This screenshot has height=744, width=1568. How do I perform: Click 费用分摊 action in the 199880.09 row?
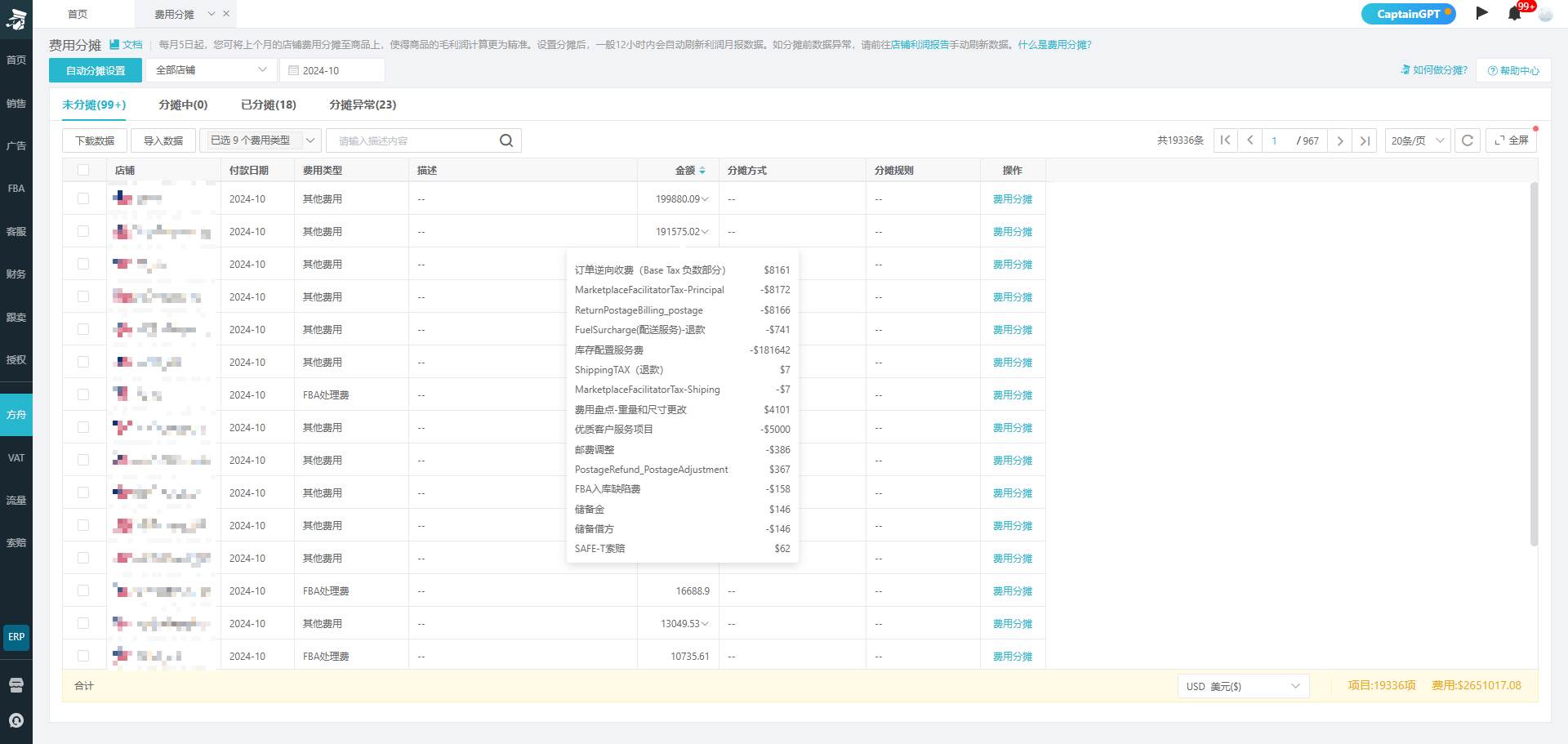[1013, 199]
